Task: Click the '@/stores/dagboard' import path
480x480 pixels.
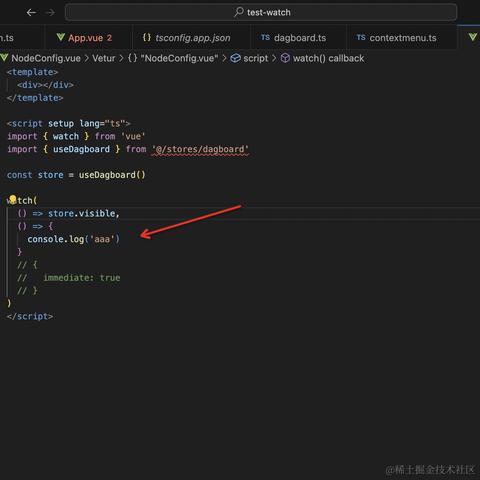Action: tap(200, 149)
